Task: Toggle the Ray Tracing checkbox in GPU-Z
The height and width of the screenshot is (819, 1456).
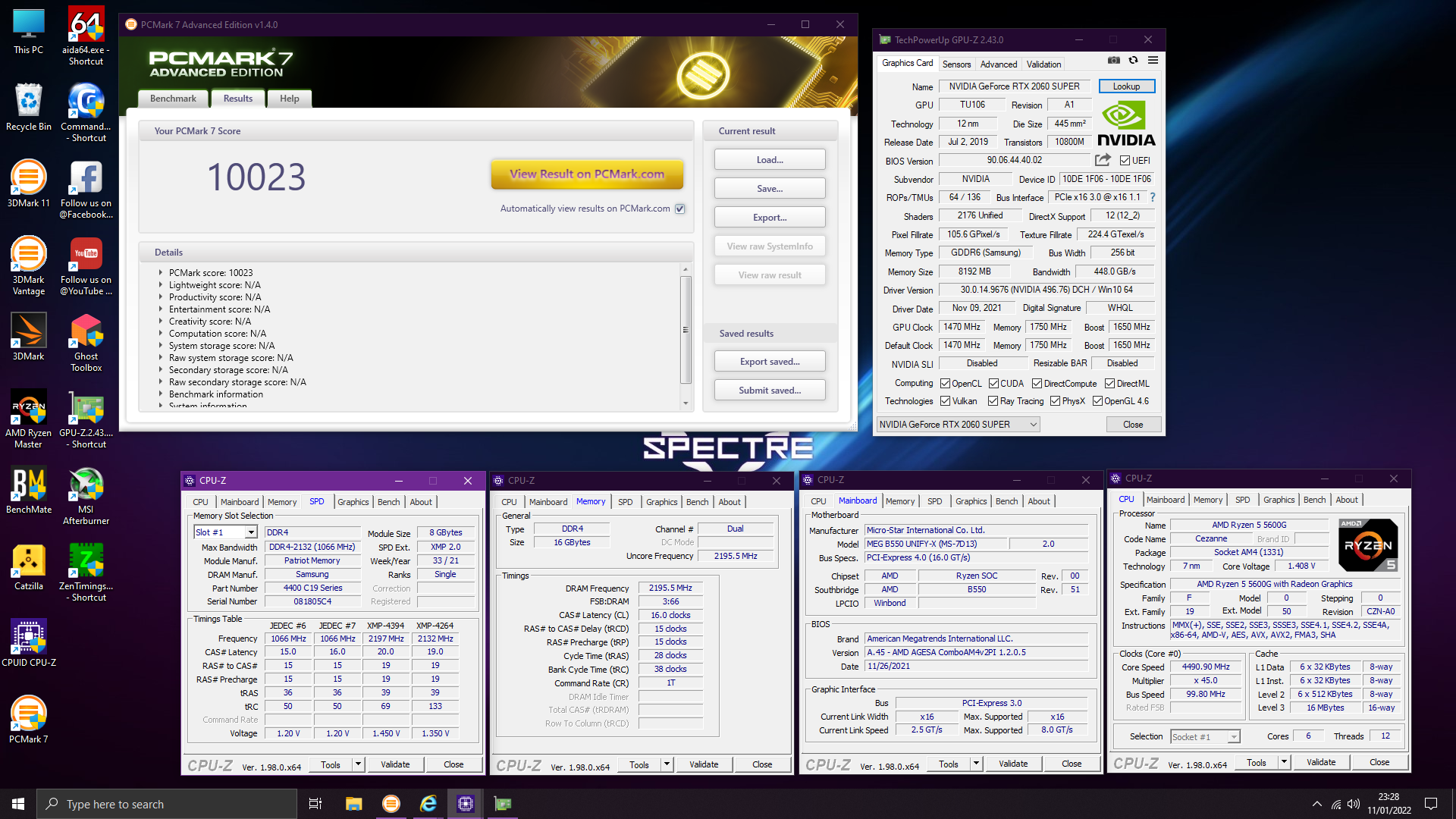Action: coord(993,401)
